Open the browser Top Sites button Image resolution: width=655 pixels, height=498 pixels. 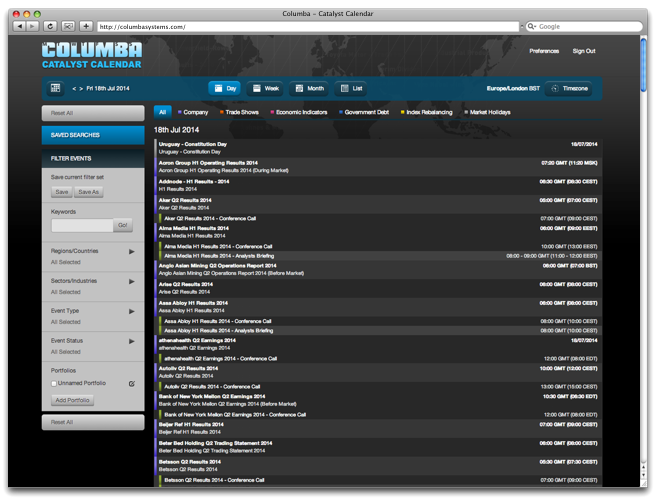68,26
